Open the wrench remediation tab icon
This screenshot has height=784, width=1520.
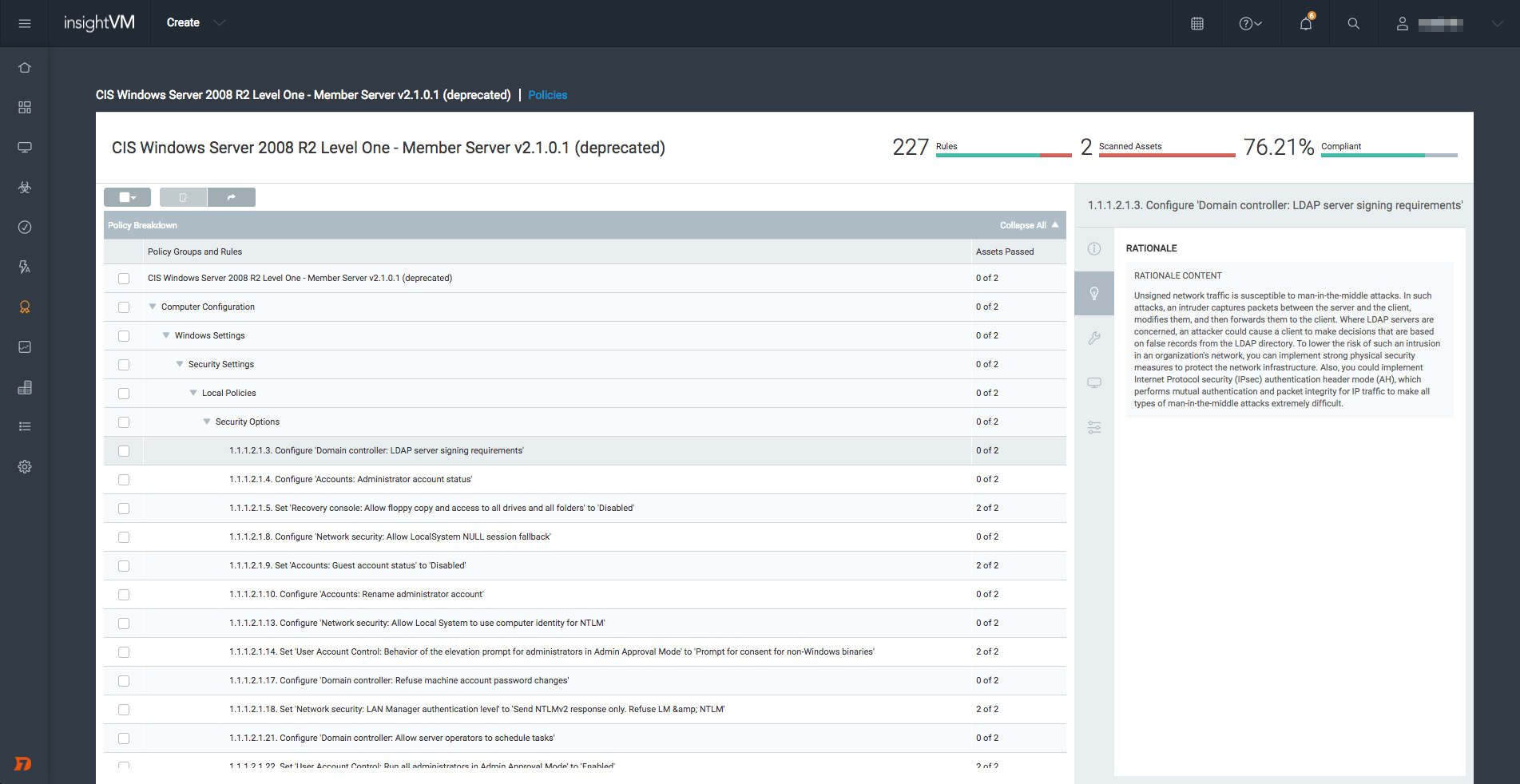pos(1094,338)
